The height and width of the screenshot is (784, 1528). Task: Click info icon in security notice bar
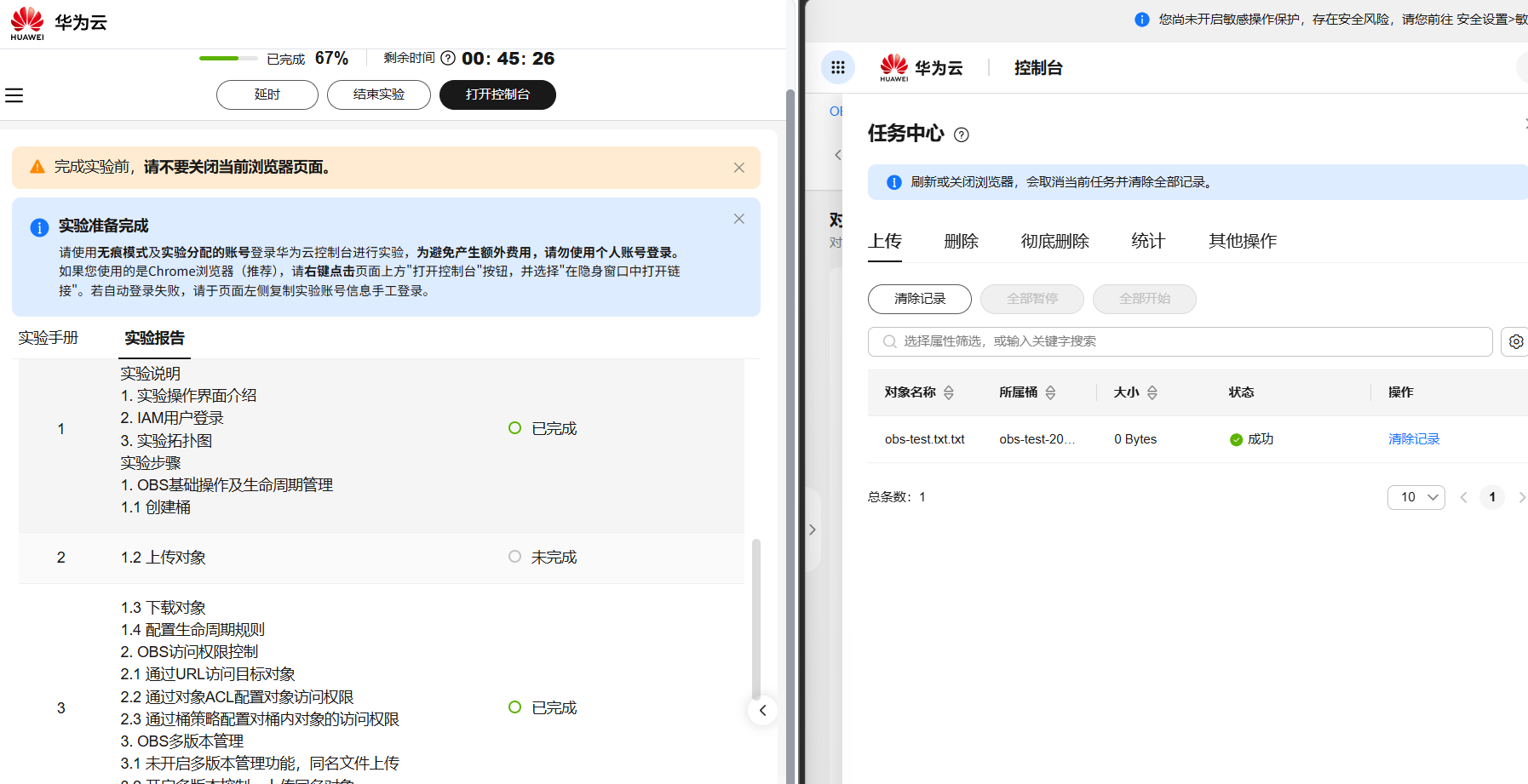coord(1142,20)
